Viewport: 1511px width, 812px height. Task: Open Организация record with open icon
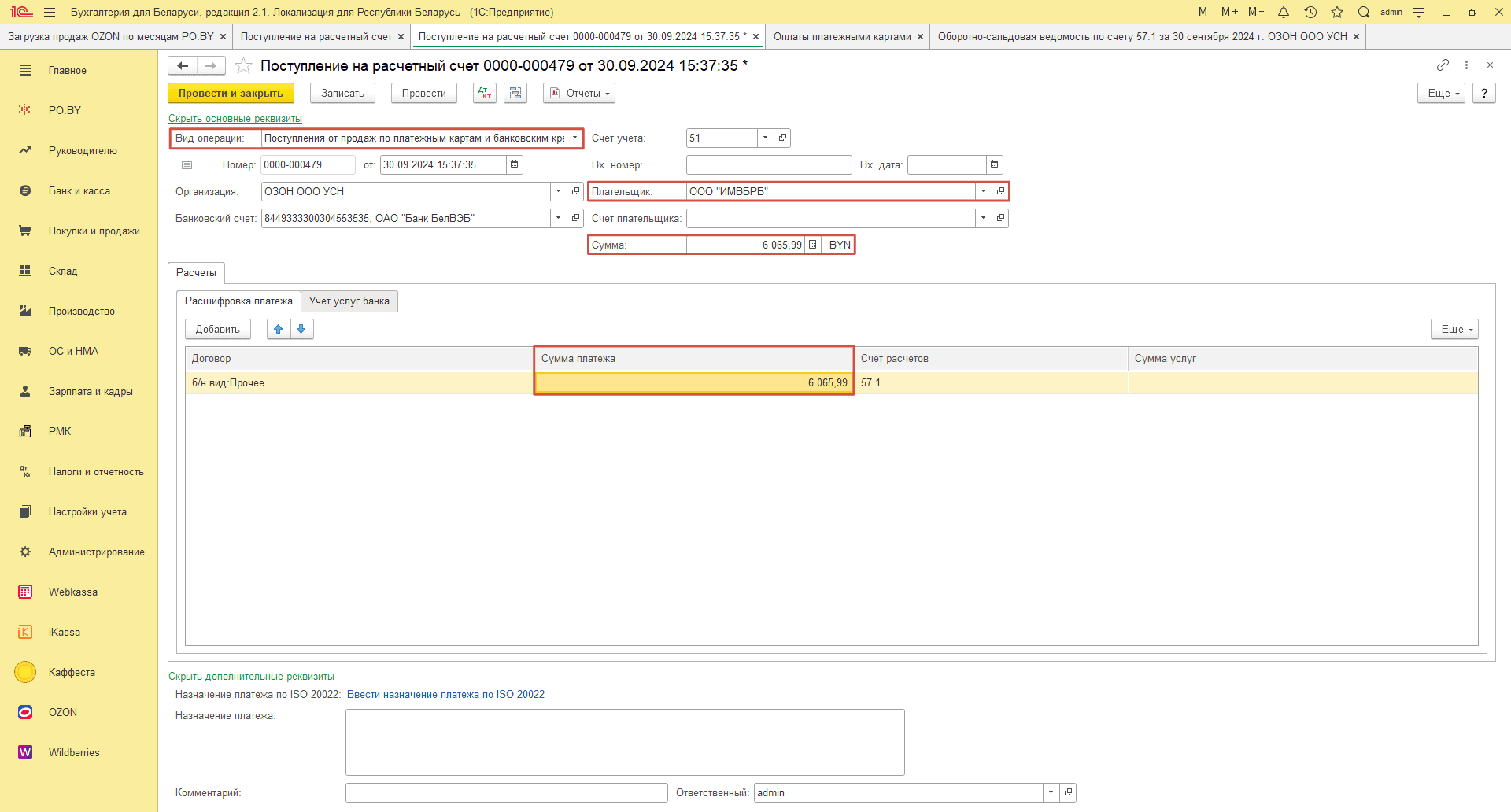(575, 191)
